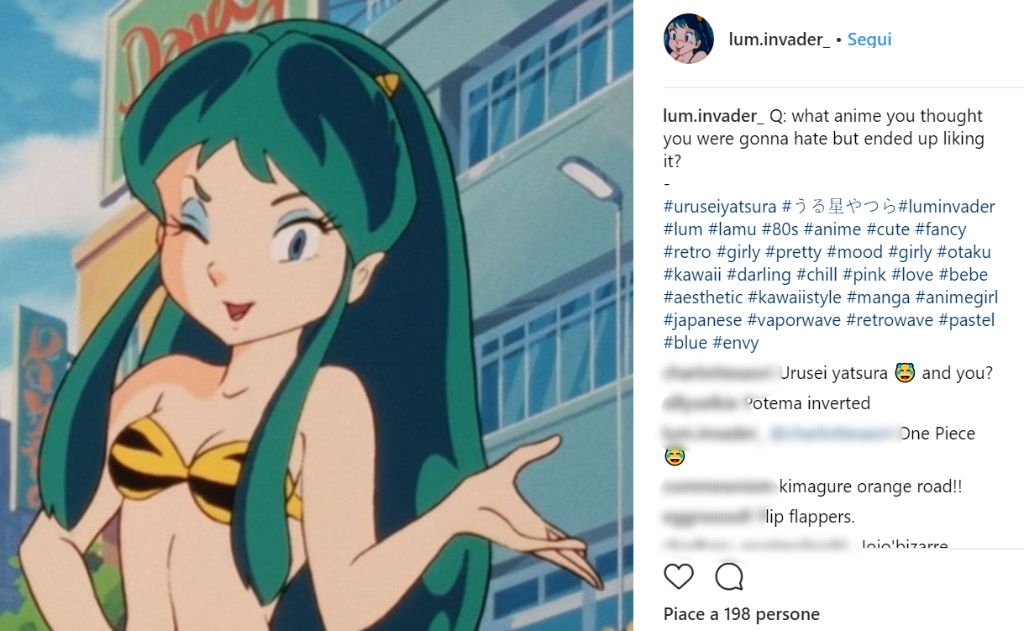Open the #anime hashtag
Viewport: 1024px width, 631px height.
[832, 229]
